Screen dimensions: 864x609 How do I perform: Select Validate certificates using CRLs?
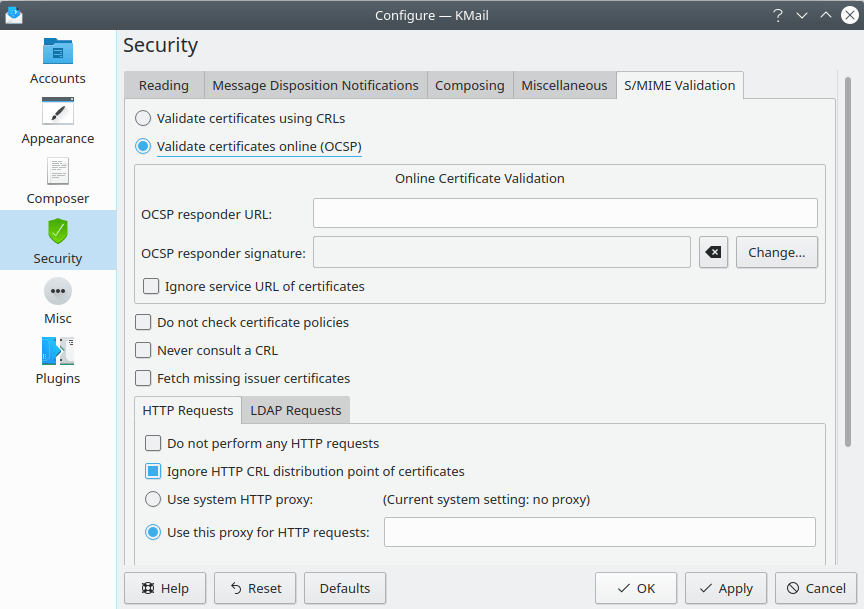[x=142, y=118]
